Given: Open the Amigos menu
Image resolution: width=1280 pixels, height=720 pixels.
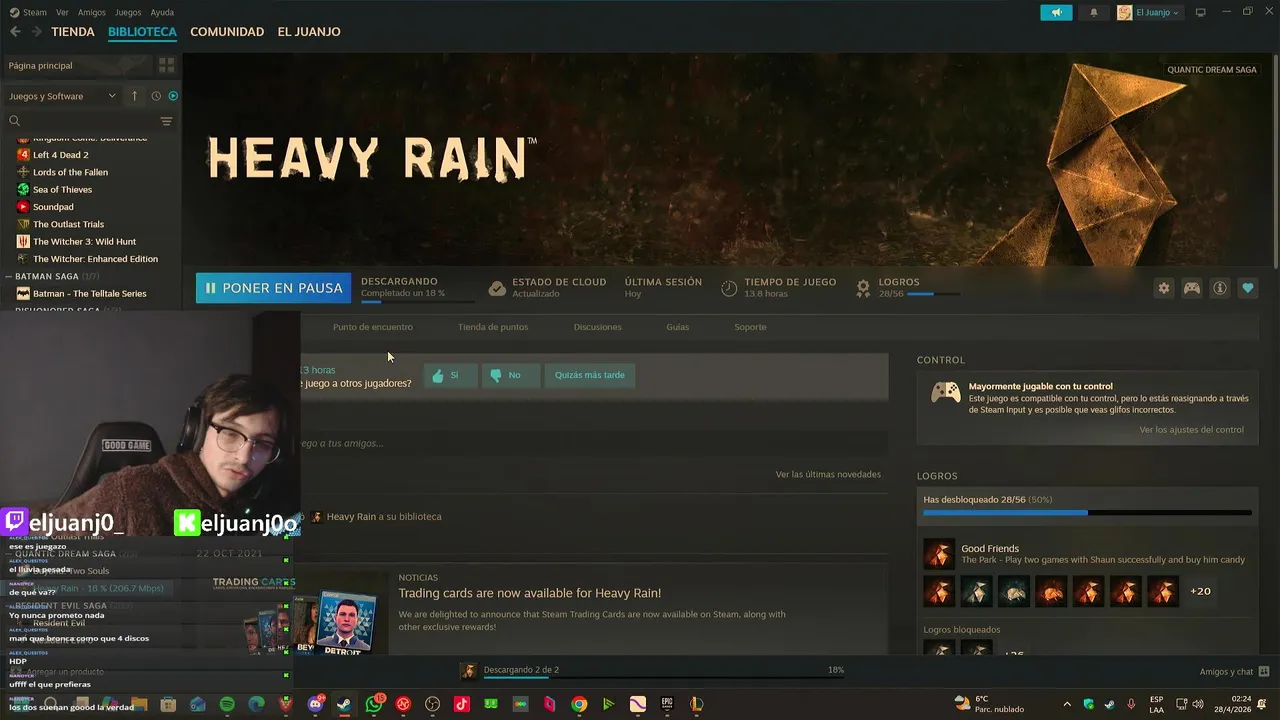Looking at the screenshot, I should coord(92,12).
